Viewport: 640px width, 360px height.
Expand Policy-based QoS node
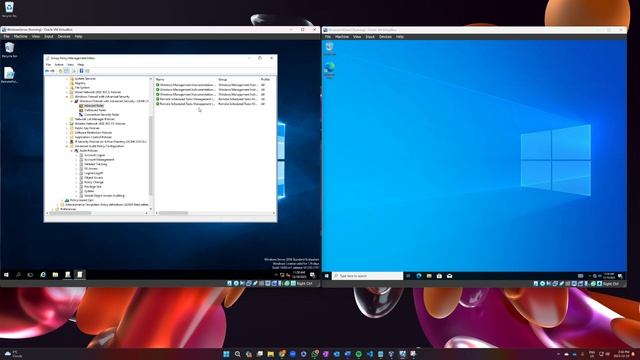[x=62, y=200]
